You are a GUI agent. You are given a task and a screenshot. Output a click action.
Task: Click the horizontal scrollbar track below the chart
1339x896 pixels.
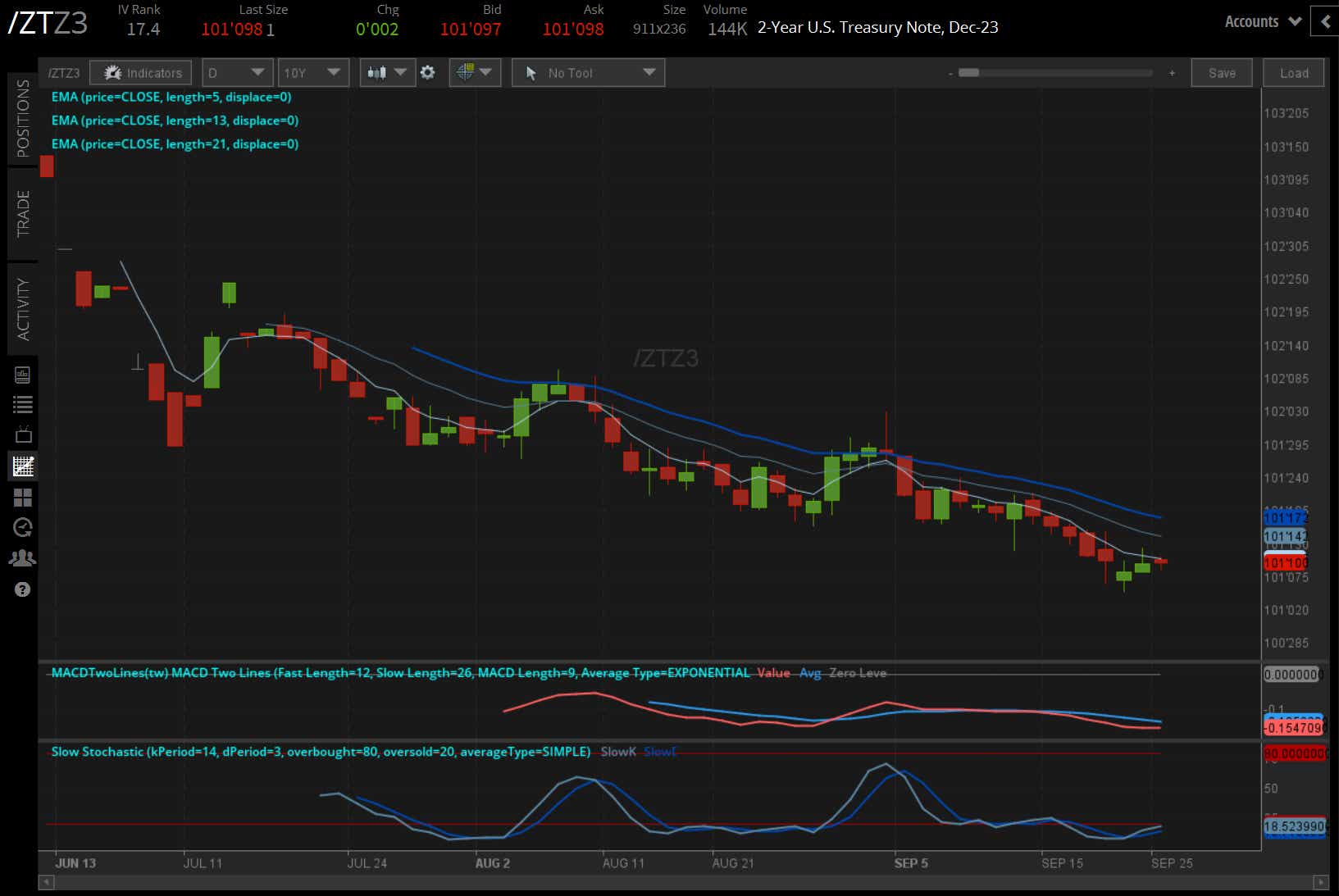683,882
